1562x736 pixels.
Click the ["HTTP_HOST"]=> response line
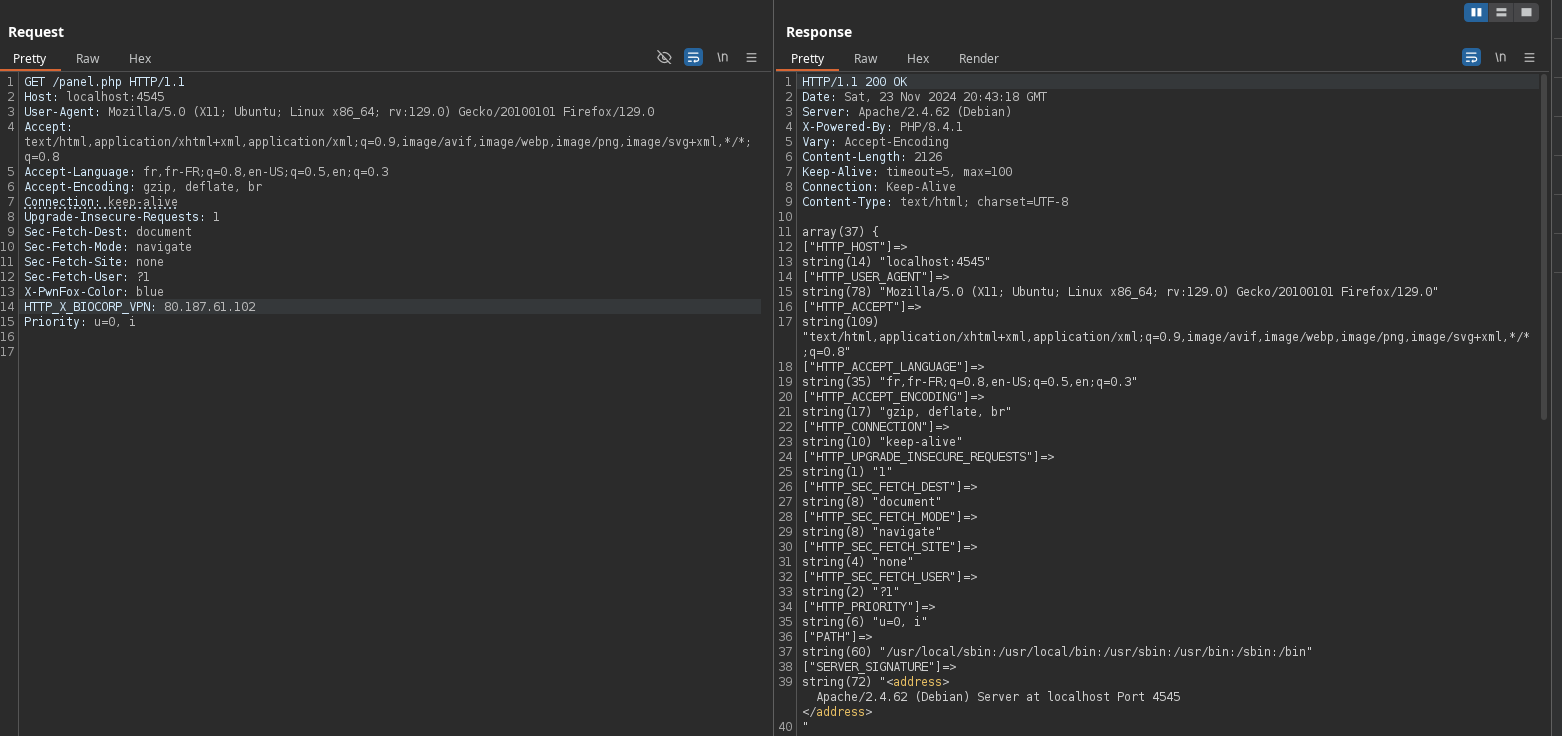click(x=854, y=247)
